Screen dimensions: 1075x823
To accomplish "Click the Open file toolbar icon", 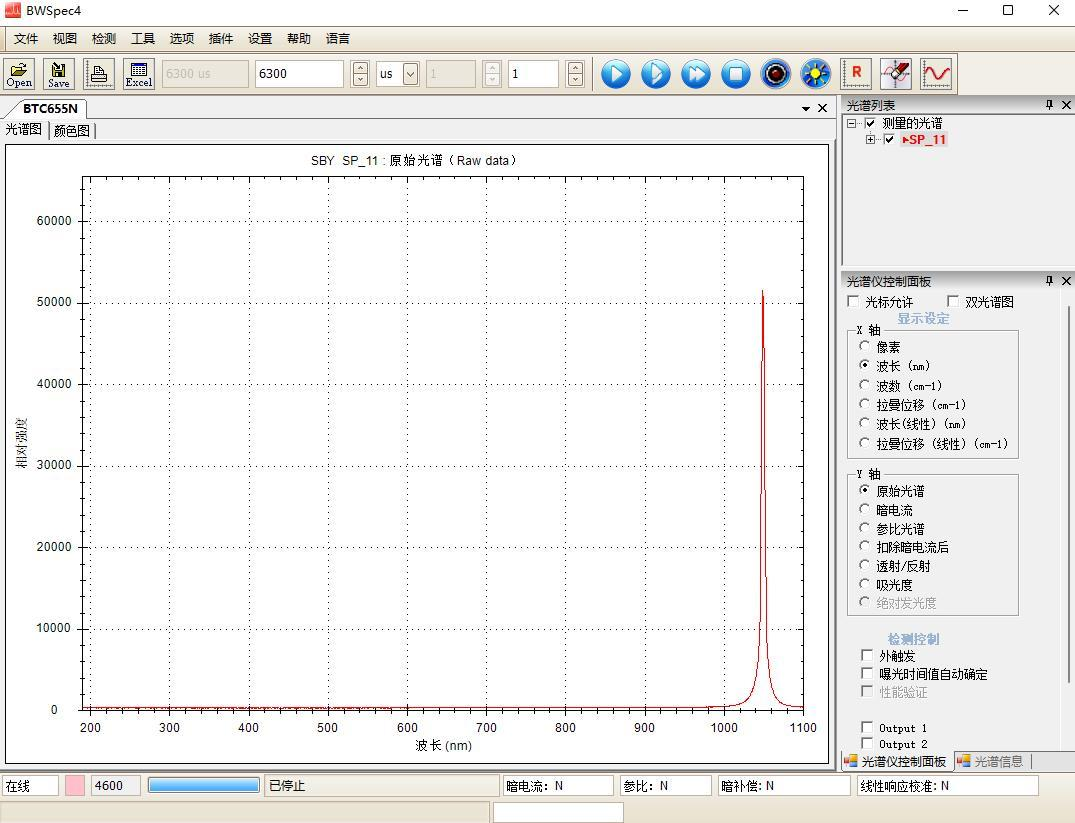I will pyautogui.click(x=19, y=74).
